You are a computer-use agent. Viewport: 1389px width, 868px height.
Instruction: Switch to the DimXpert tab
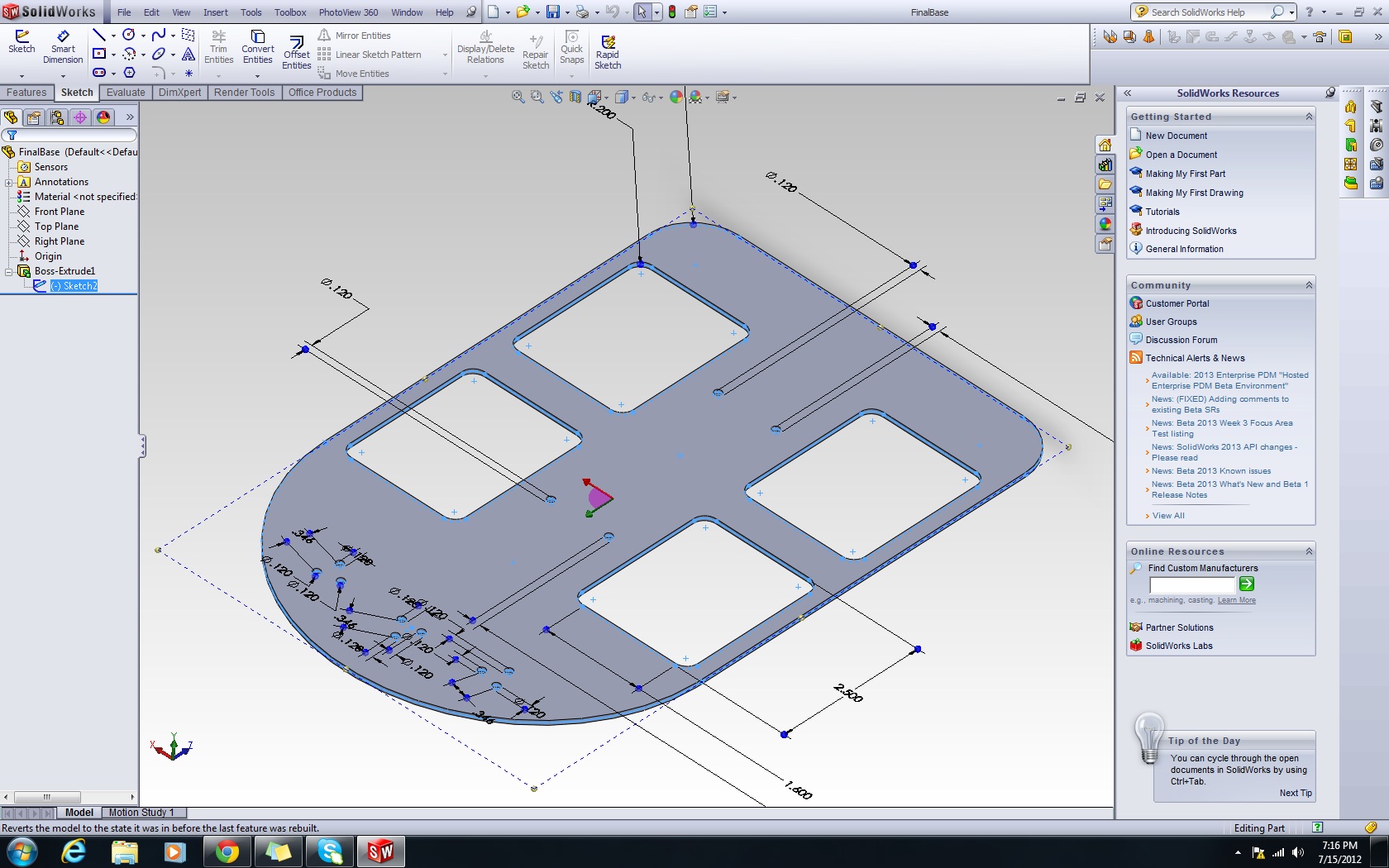pyautogui.click(x=179, y=93)
